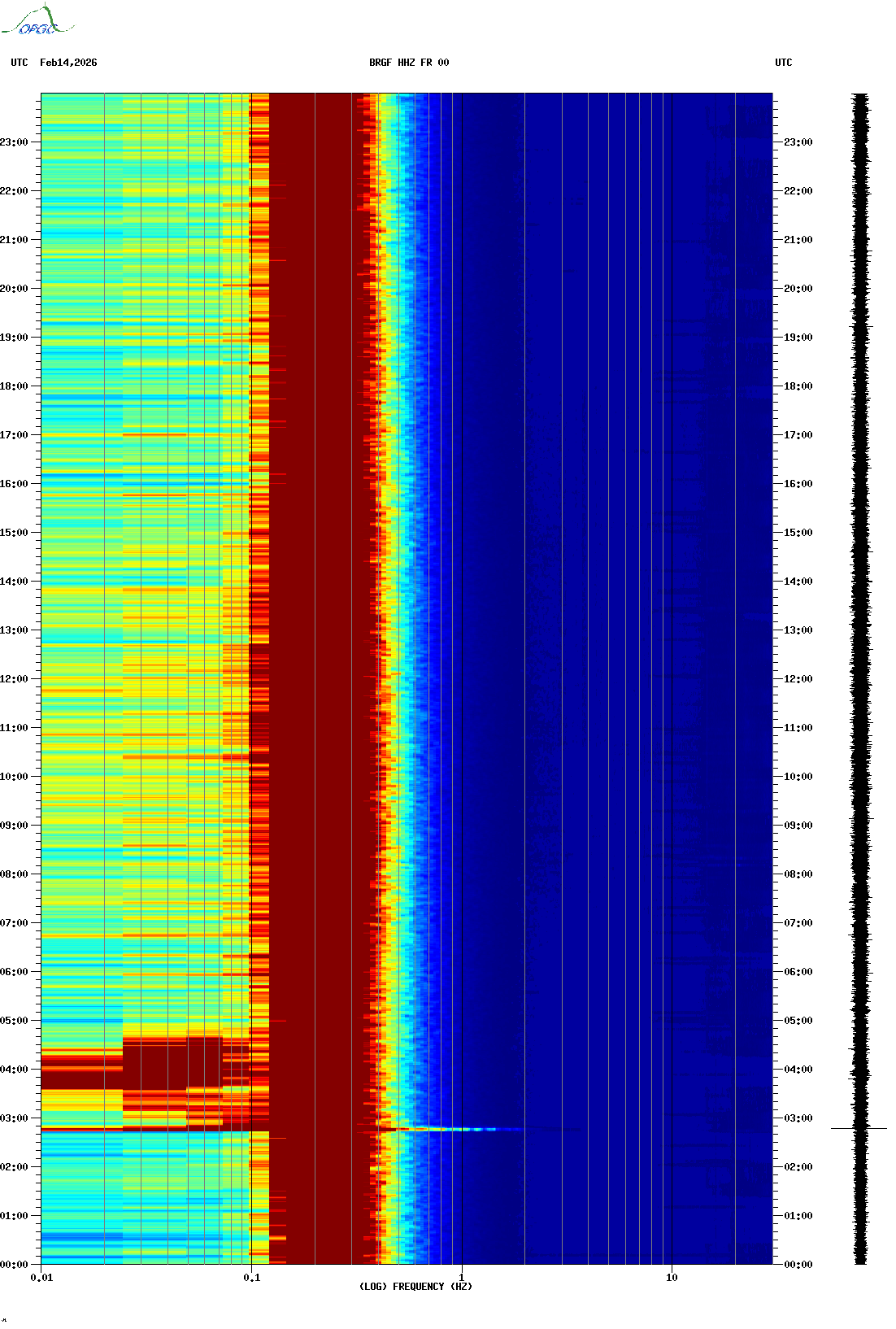Viewport: 896px width, 1329px height.
Task: Click the UTC label at top left
Action: [20, 63]
